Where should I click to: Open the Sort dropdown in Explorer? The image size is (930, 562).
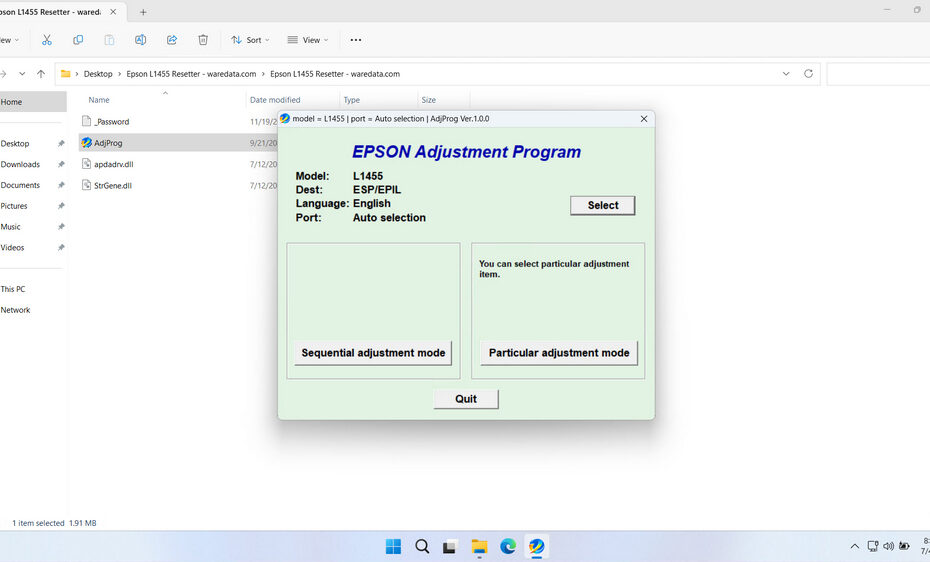[250, 40]
